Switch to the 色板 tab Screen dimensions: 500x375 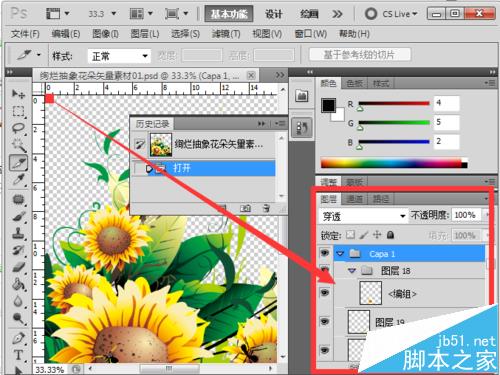[x=354, y=83]
